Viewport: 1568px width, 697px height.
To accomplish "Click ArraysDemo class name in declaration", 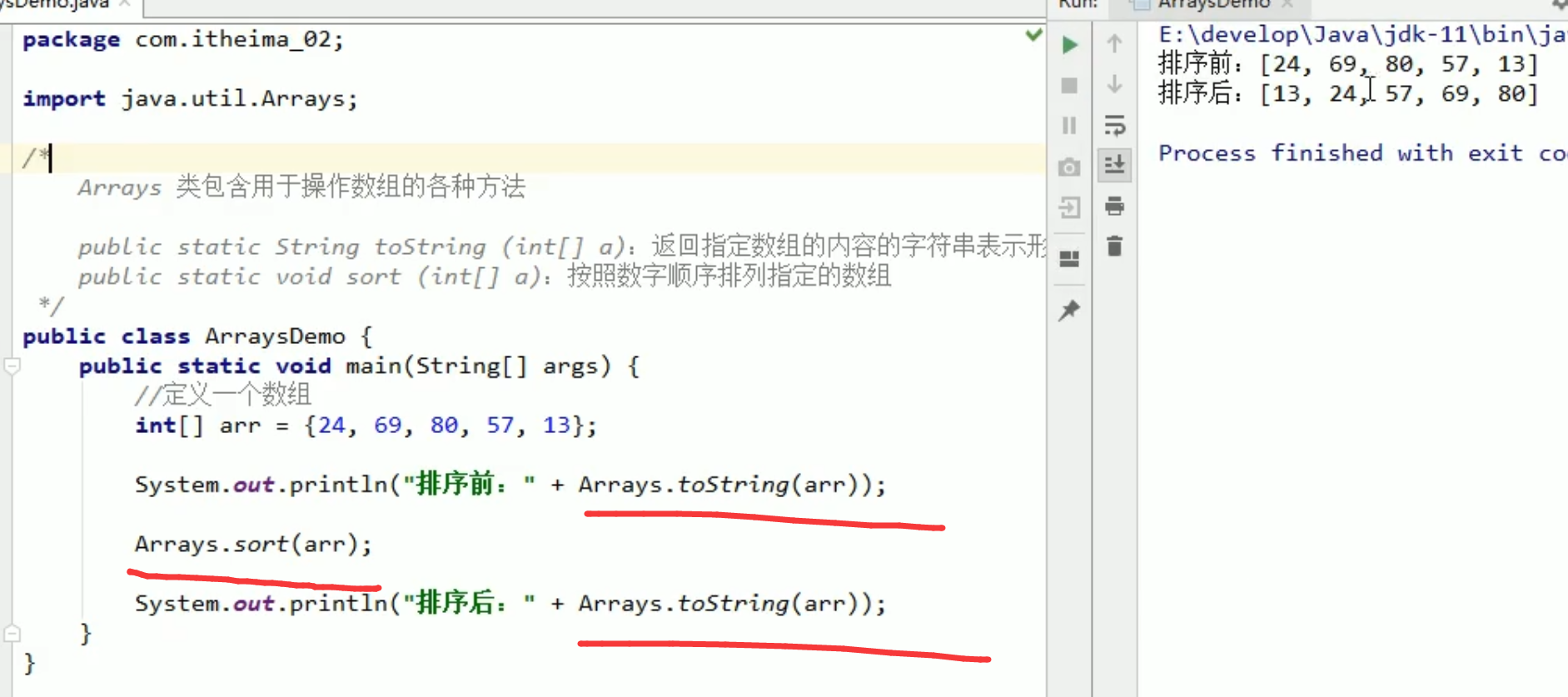I will click(x=275, y=336).
